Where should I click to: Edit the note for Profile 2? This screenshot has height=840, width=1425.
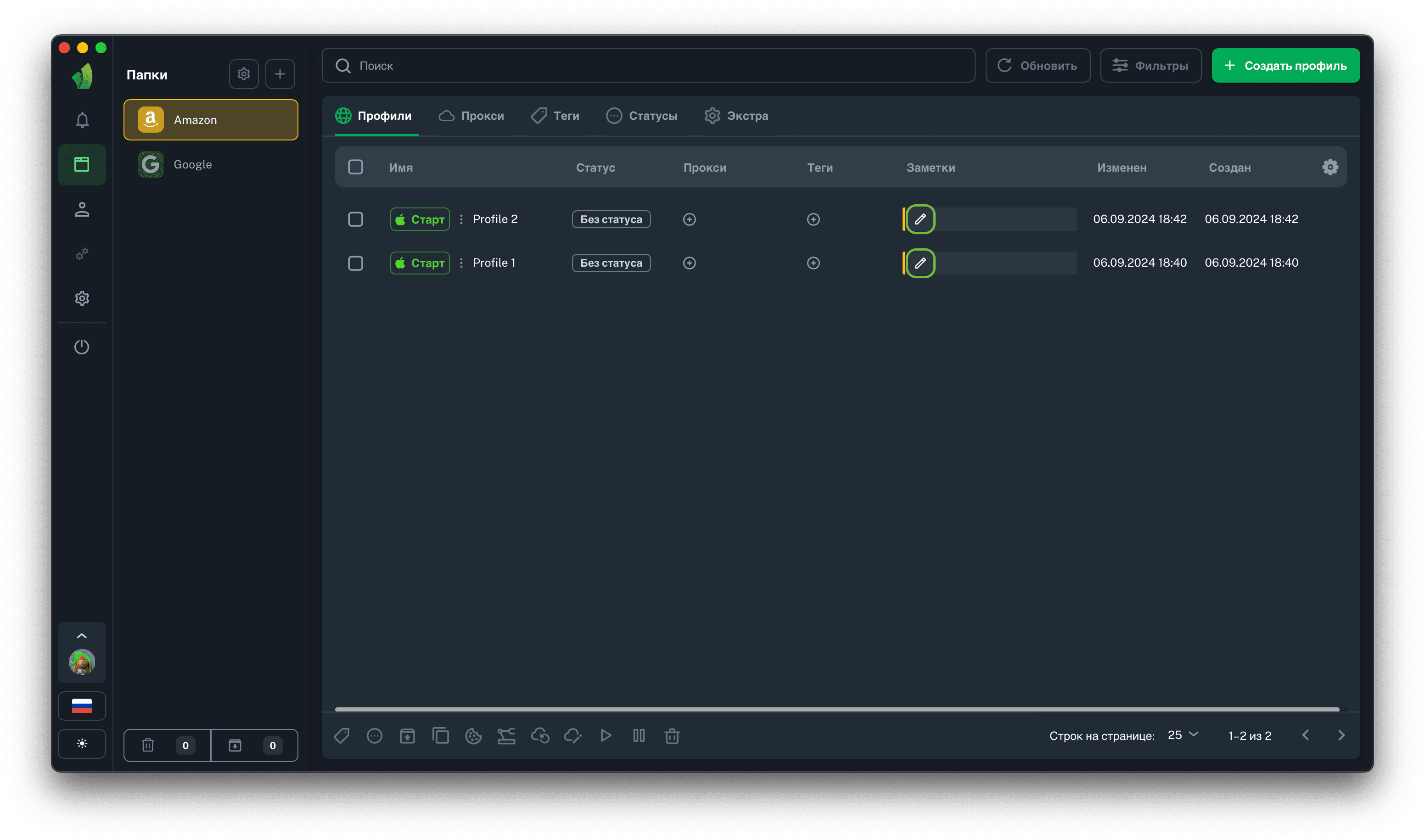[920, 219]
